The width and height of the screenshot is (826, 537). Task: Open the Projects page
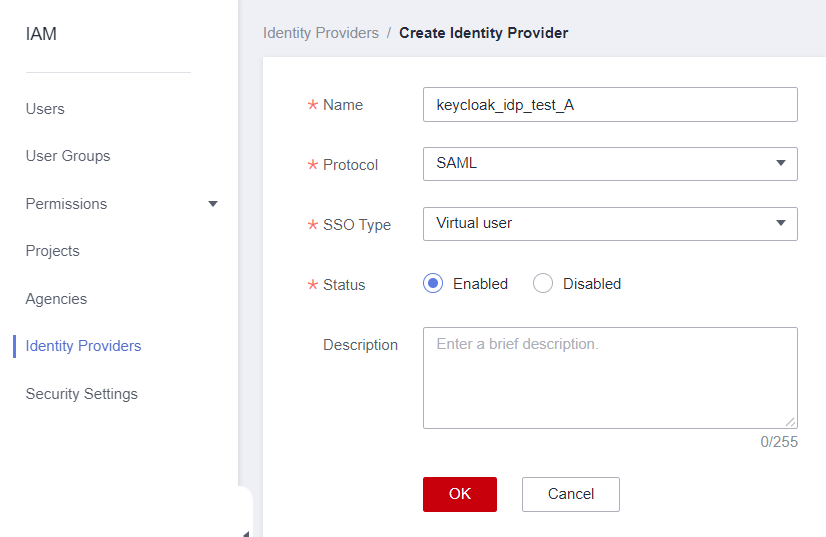(52, 251)
